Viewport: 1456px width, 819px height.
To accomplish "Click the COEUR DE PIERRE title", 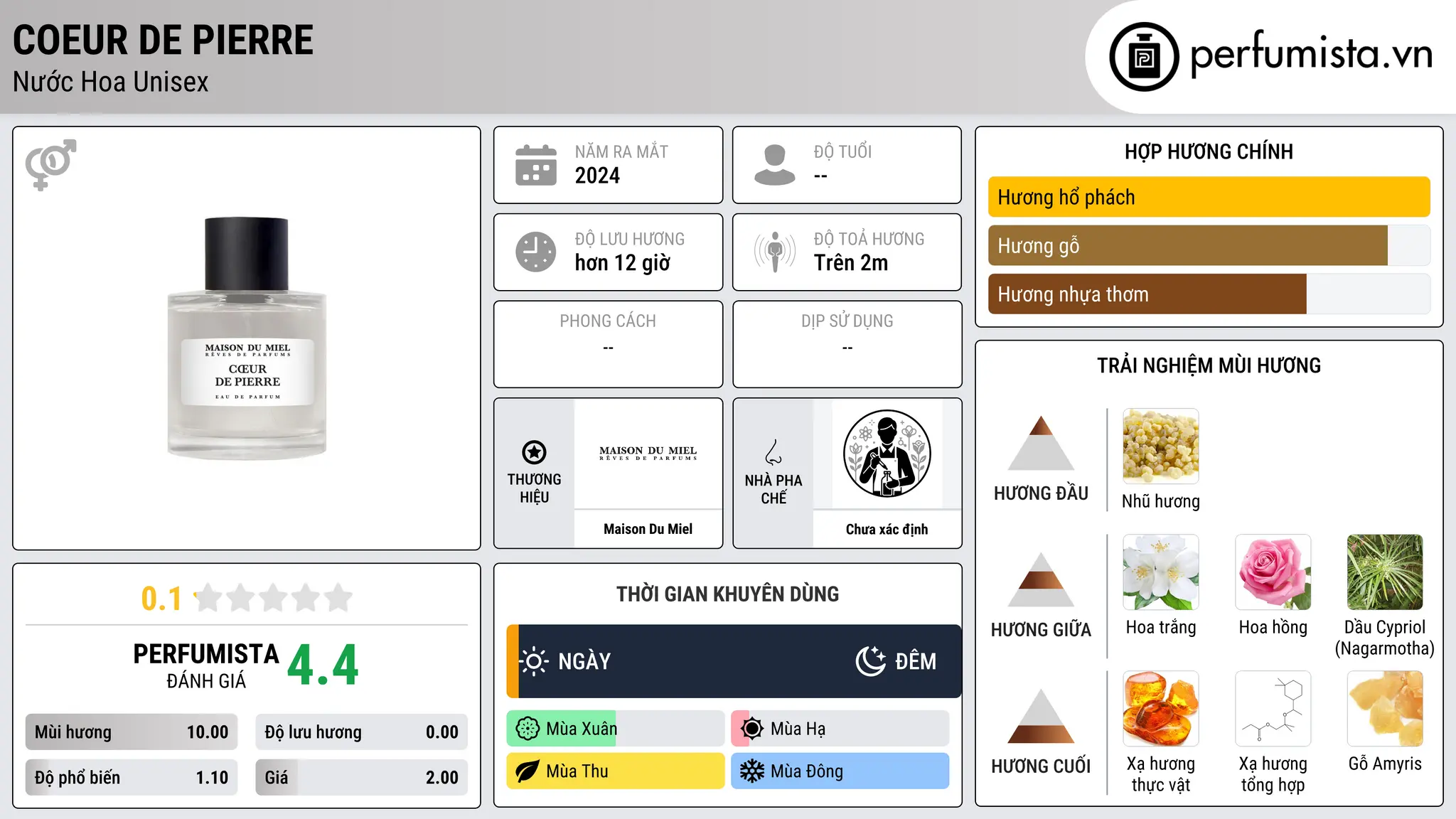I will [163, 40].
